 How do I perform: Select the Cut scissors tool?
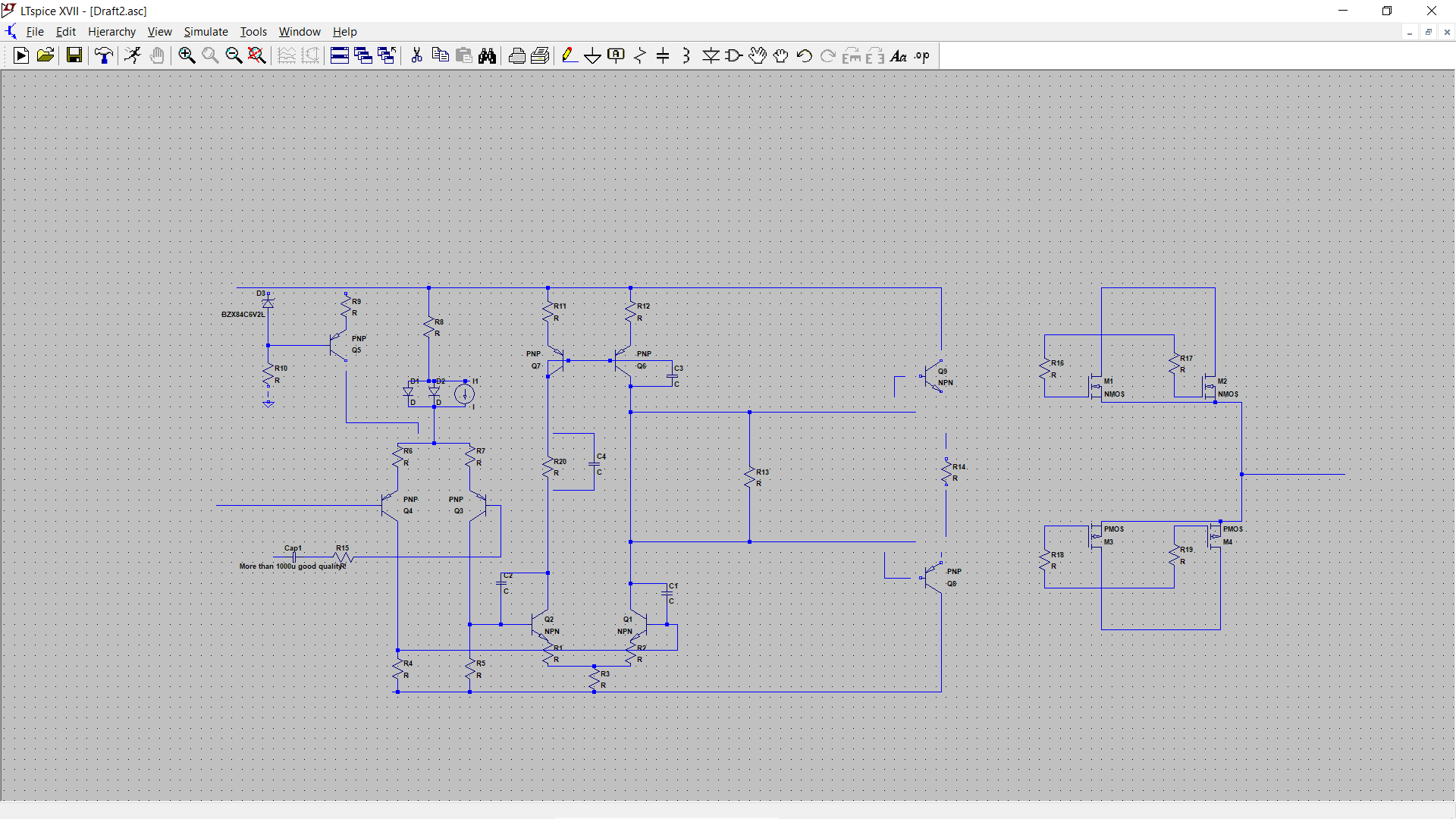(x=416, y=55)
